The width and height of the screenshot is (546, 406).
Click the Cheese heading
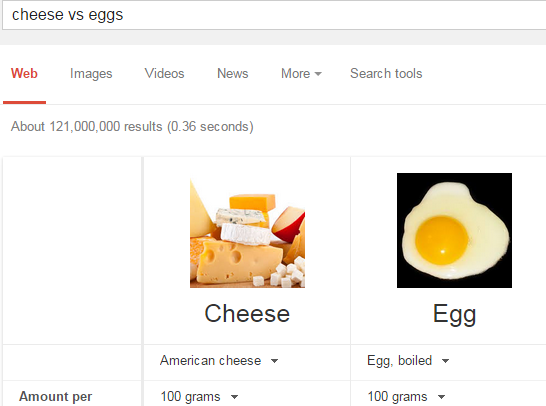[x=247, y=313]
